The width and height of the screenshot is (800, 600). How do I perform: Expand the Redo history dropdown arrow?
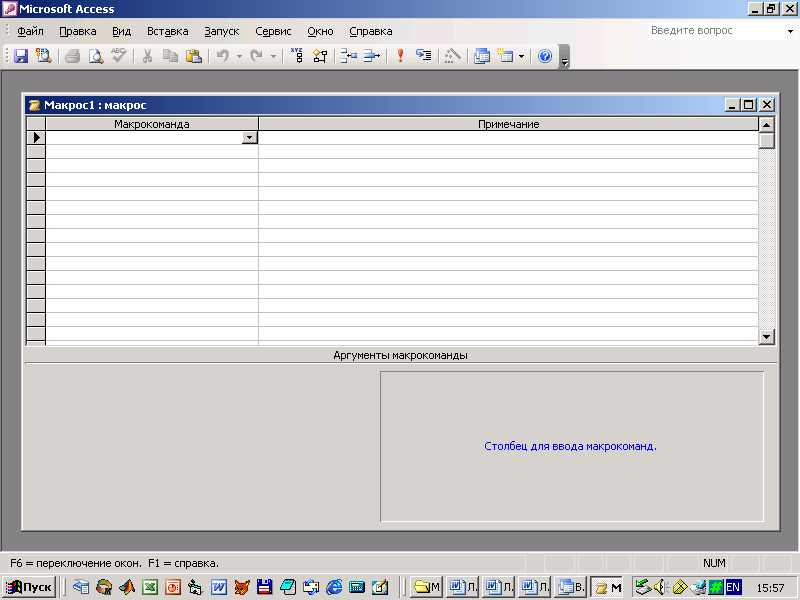tap(273, 56)
